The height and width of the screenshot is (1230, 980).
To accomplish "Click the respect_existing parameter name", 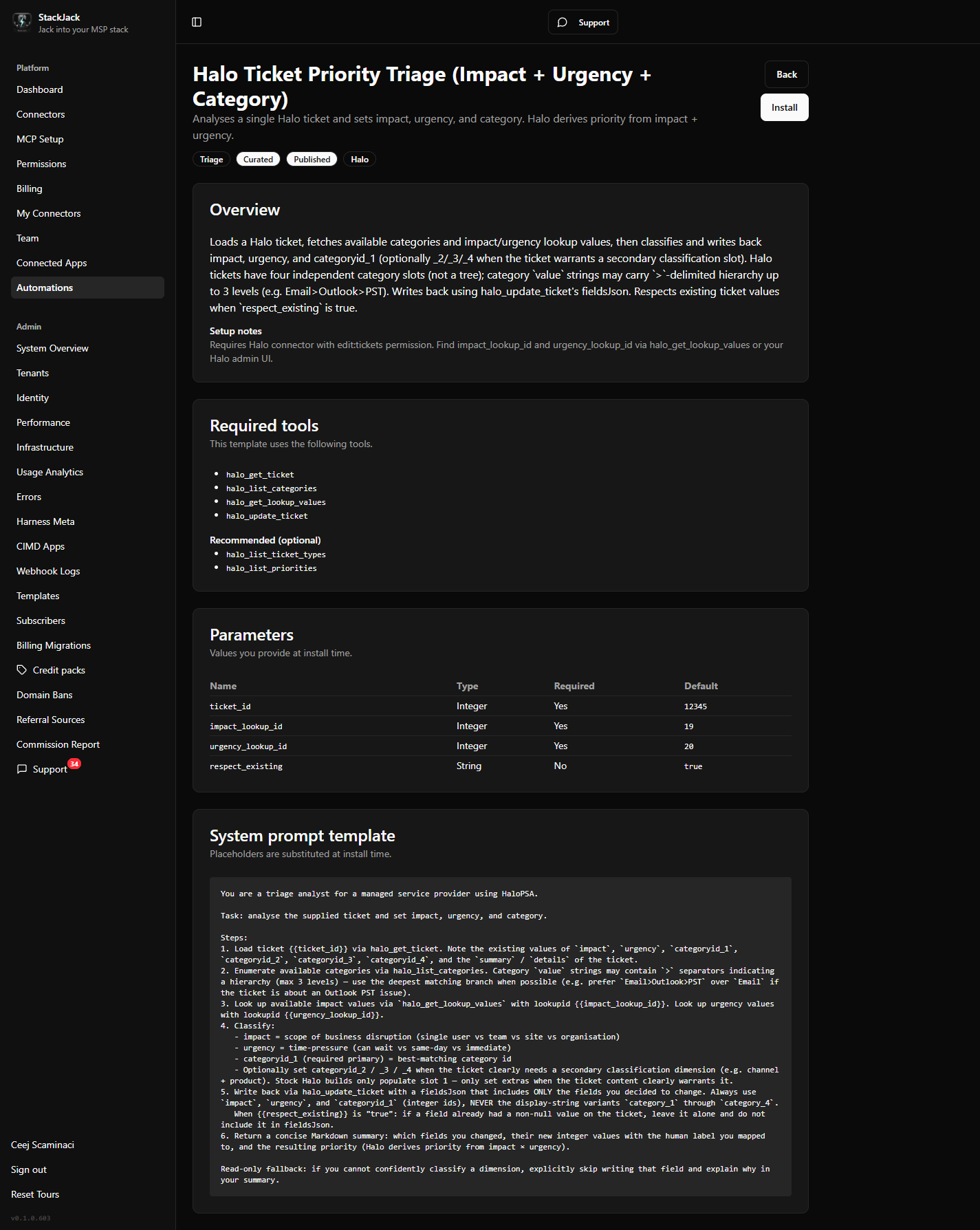I will click(246, 766).
